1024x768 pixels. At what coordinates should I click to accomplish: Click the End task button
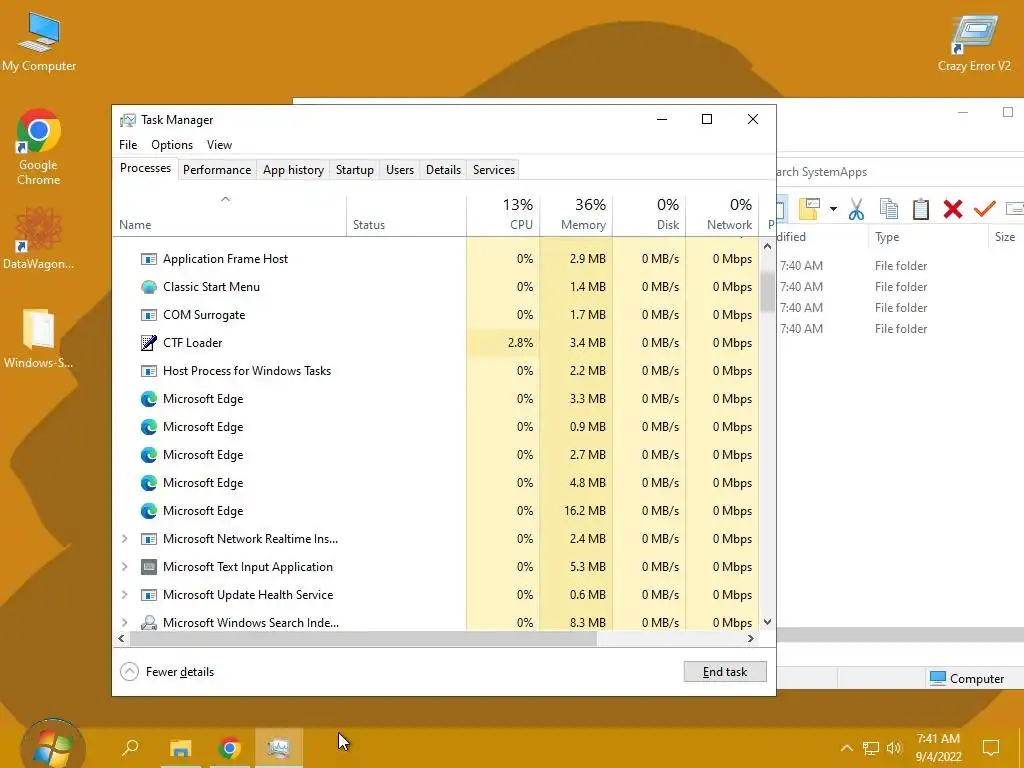(725, 672)
